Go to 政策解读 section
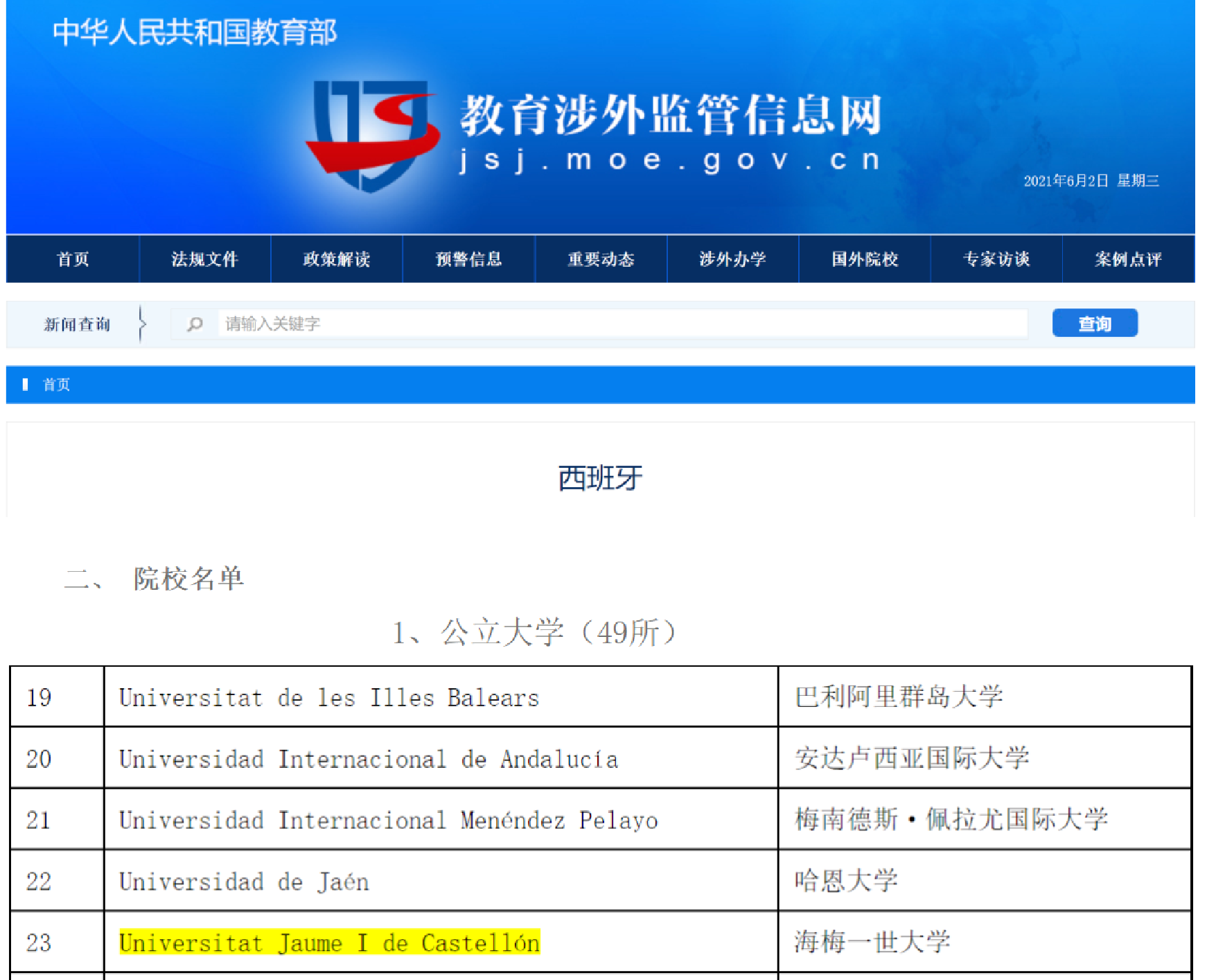The image size is (1207, 980). (337, 259)
